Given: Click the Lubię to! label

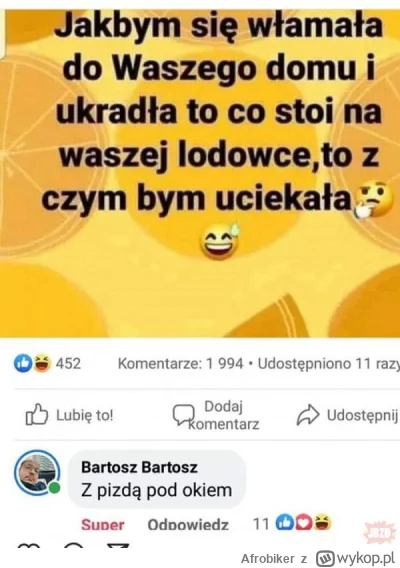Looking at the screenshot, I should pyautogui.click(x=84, y=415).
